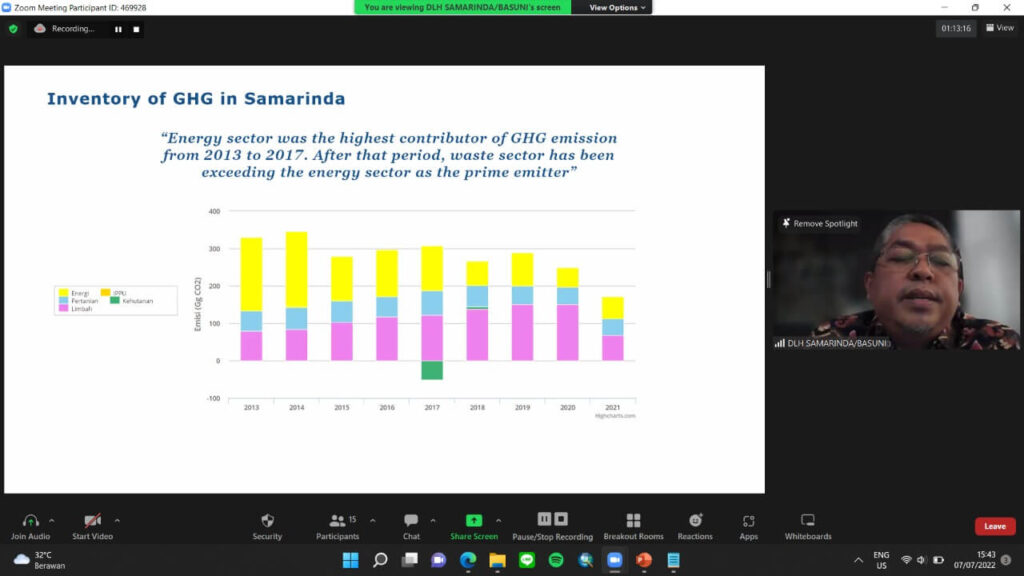Open the Security shield menu
The width and height of the screenshot is (1024, 576).
tap(267, 526)
